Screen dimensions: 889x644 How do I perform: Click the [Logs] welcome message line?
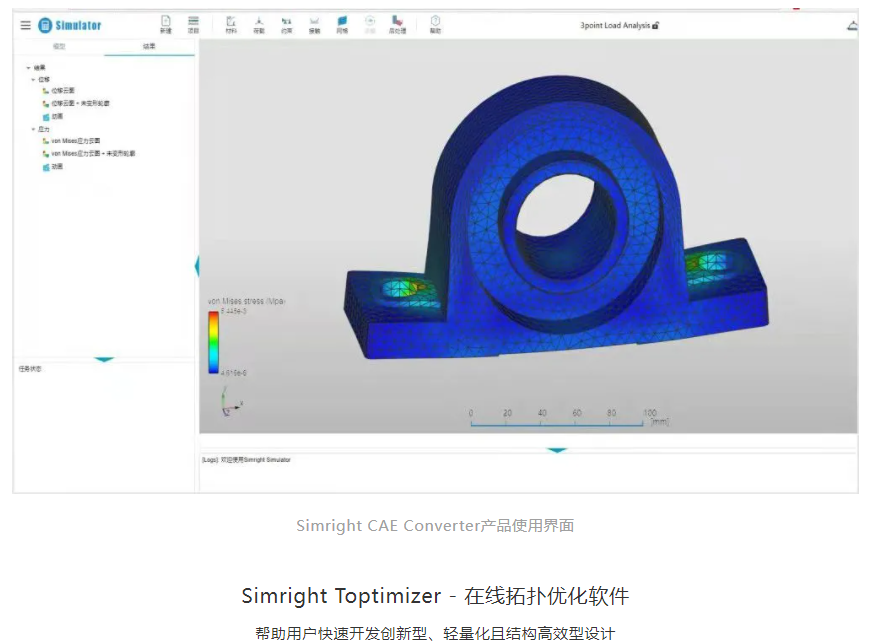point(246,460)
